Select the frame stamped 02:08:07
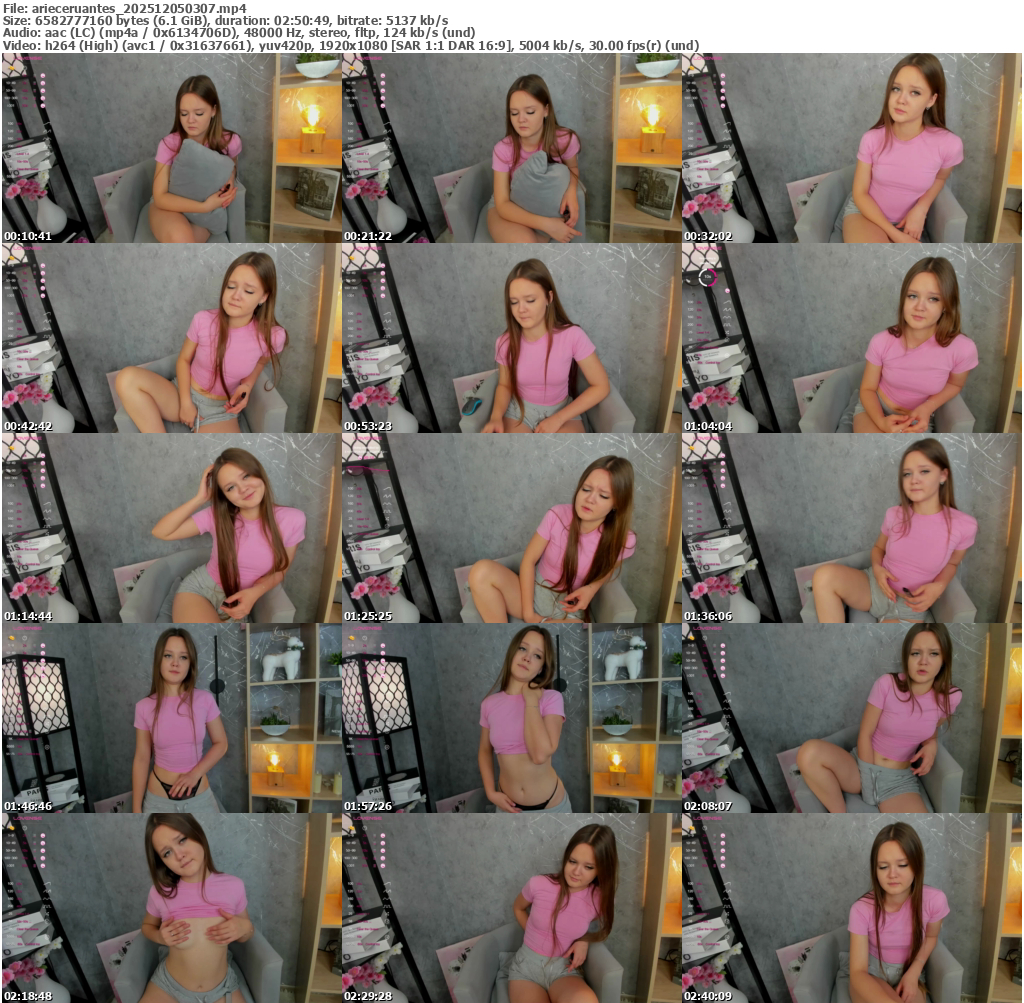The height and width of the screenshot is (1003, 1024). pos(852,718)
